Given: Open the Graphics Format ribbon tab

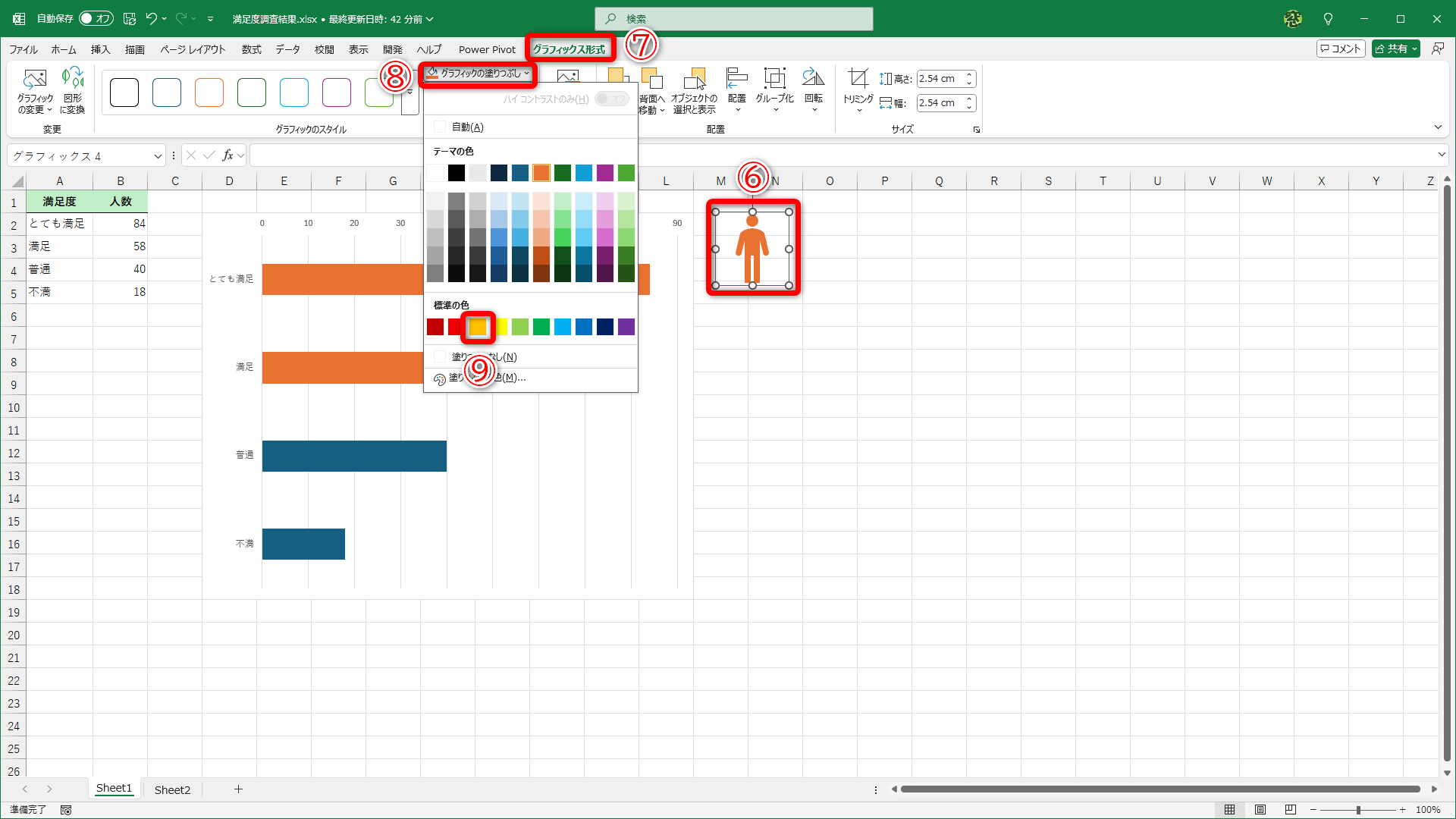Looking at the screenshot, I should 569,49.
